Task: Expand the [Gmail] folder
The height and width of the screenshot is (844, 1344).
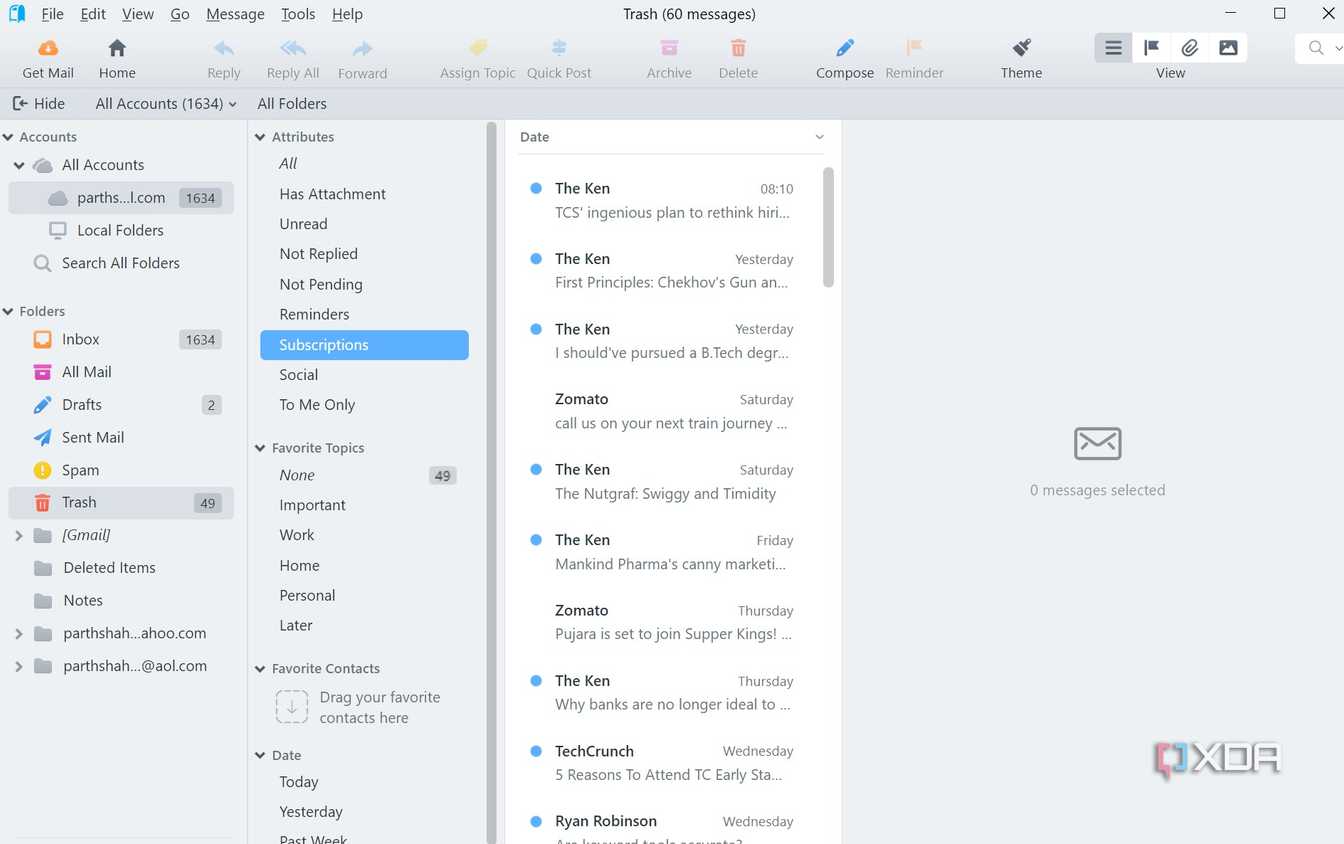Action: coord(18,536)
